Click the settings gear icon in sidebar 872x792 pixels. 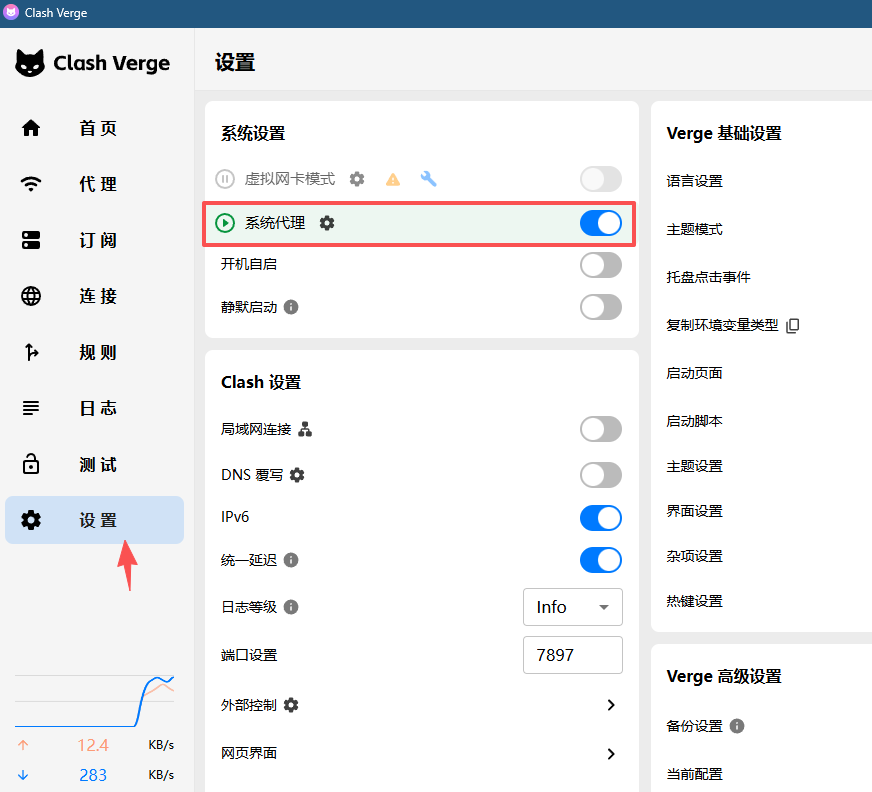coord(31,520)
